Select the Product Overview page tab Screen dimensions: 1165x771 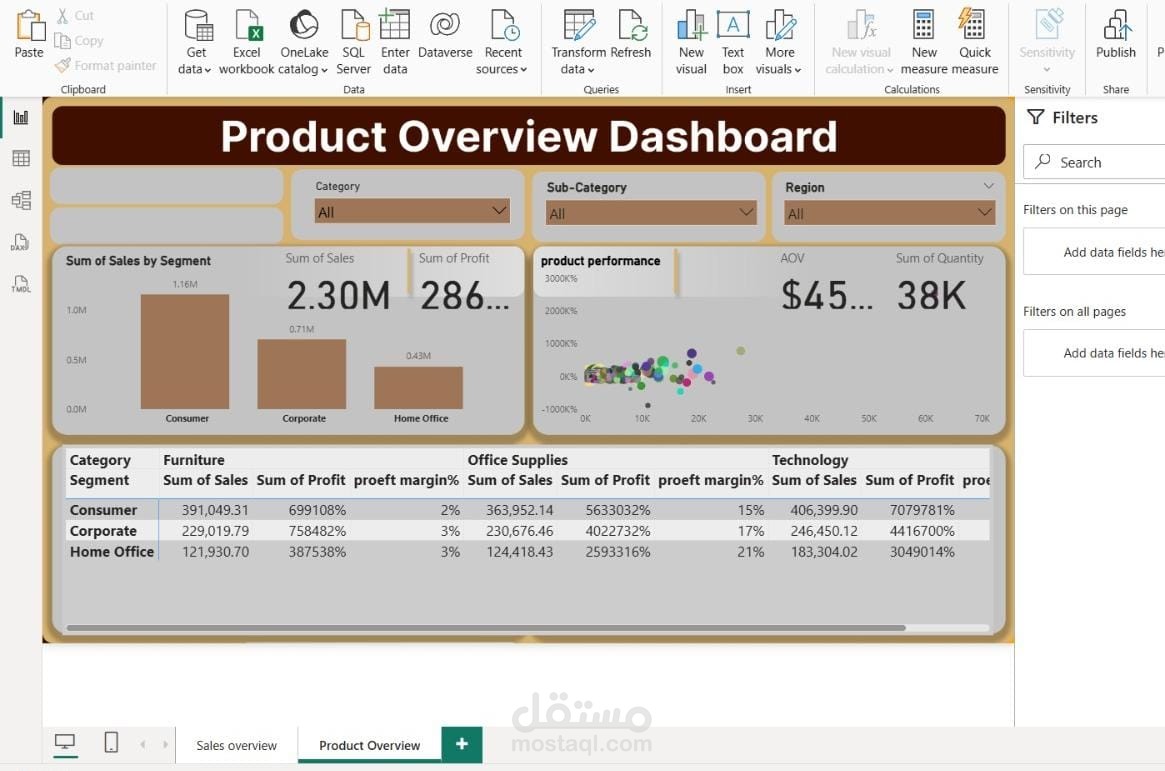pos(369,745)
